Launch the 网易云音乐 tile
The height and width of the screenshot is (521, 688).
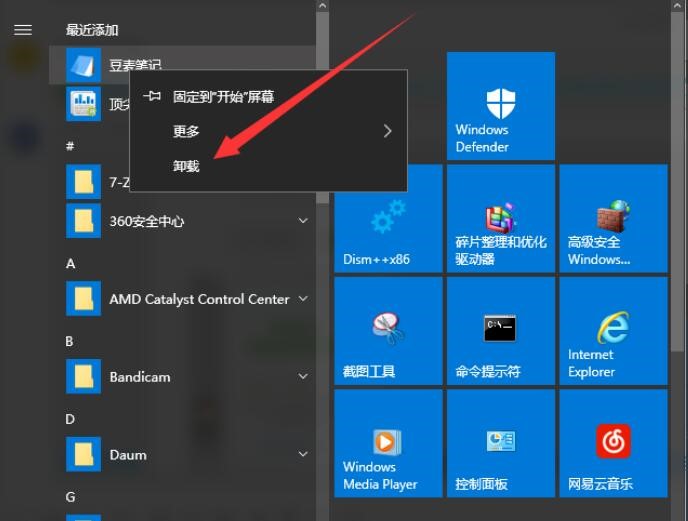(x=613, y=443)
